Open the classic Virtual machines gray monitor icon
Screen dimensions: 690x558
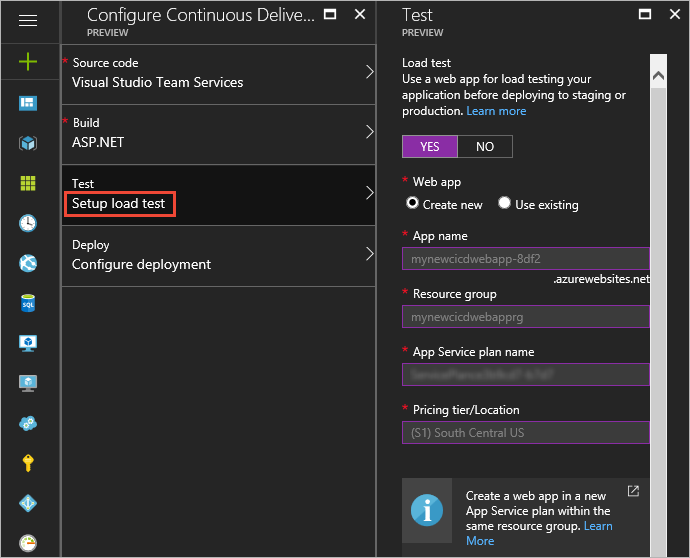pyautogui.click(x=28, y=383)
